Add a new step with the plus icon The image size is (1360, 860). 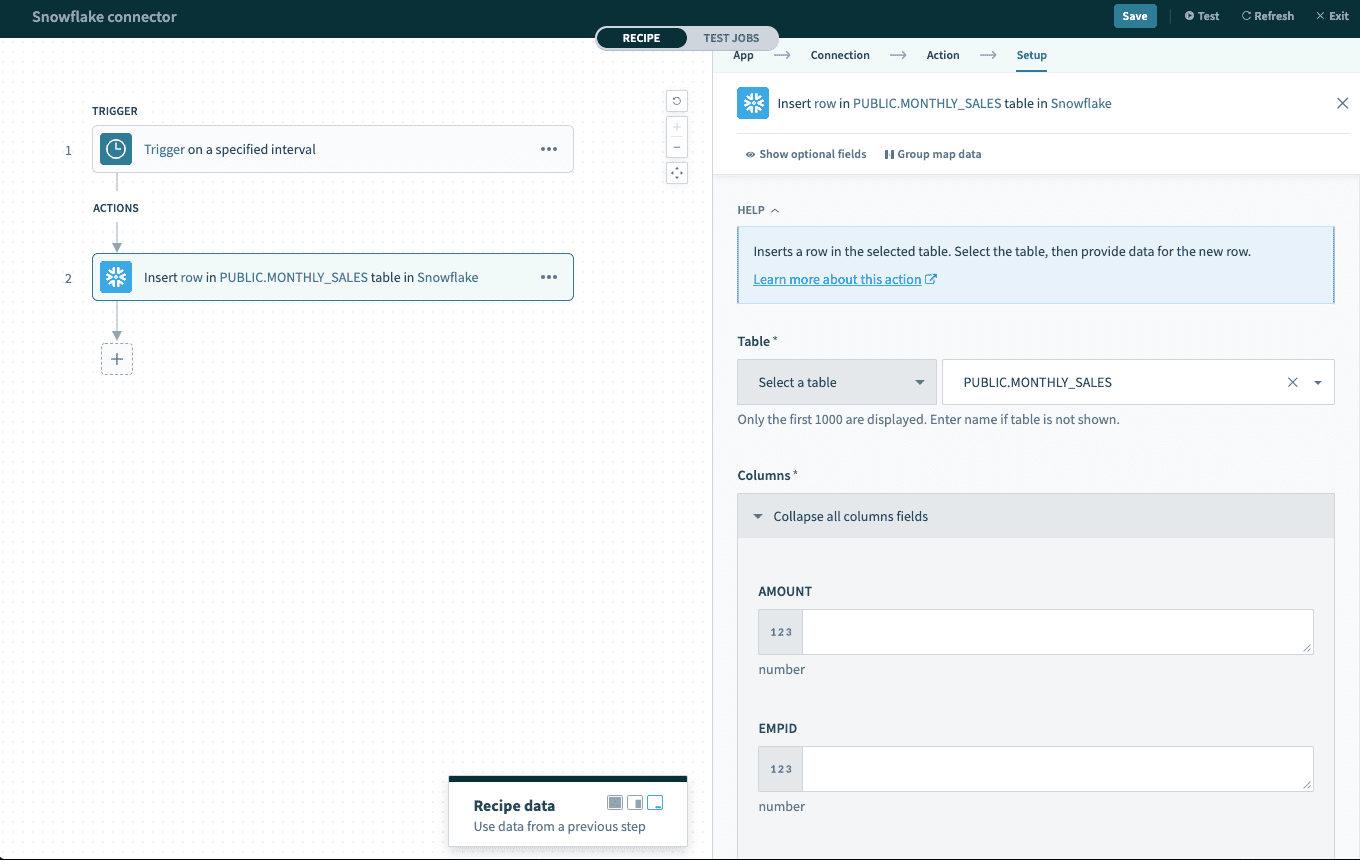pos(117,359)
